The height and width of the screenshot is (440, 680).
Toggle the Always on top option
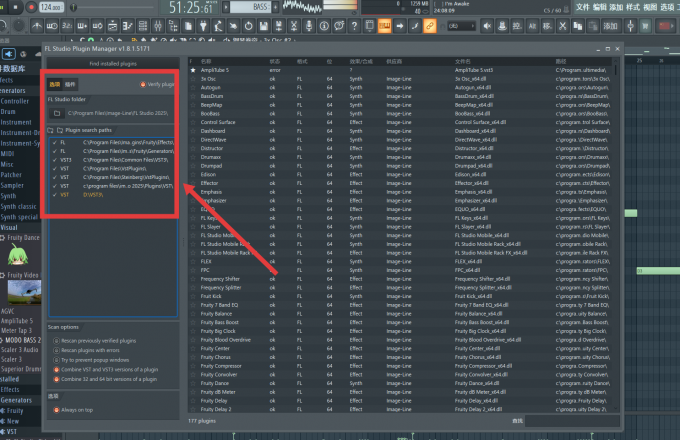(x=56, y=410)
